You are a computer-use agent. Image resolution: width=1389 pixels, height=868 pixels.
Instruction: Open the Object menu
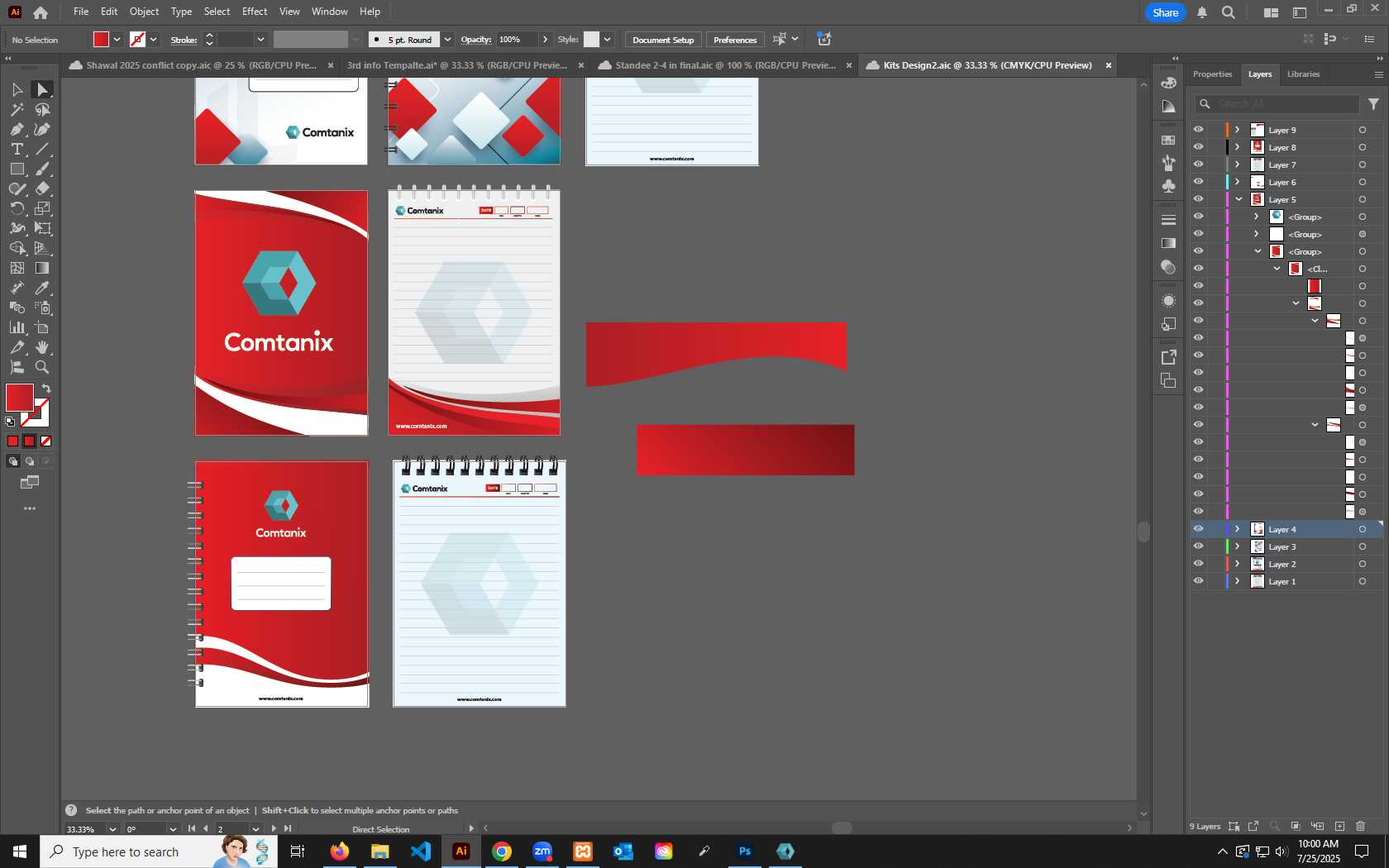click(x=144, y=12)
